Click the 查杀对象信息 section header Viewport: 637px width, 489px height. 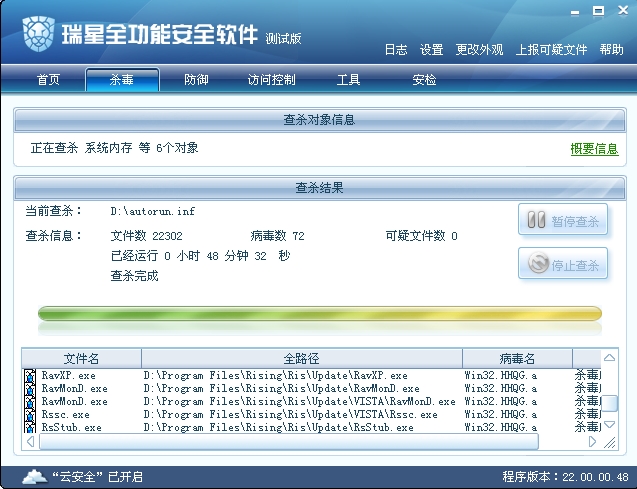pyautogui.click(x=319, y=120)
